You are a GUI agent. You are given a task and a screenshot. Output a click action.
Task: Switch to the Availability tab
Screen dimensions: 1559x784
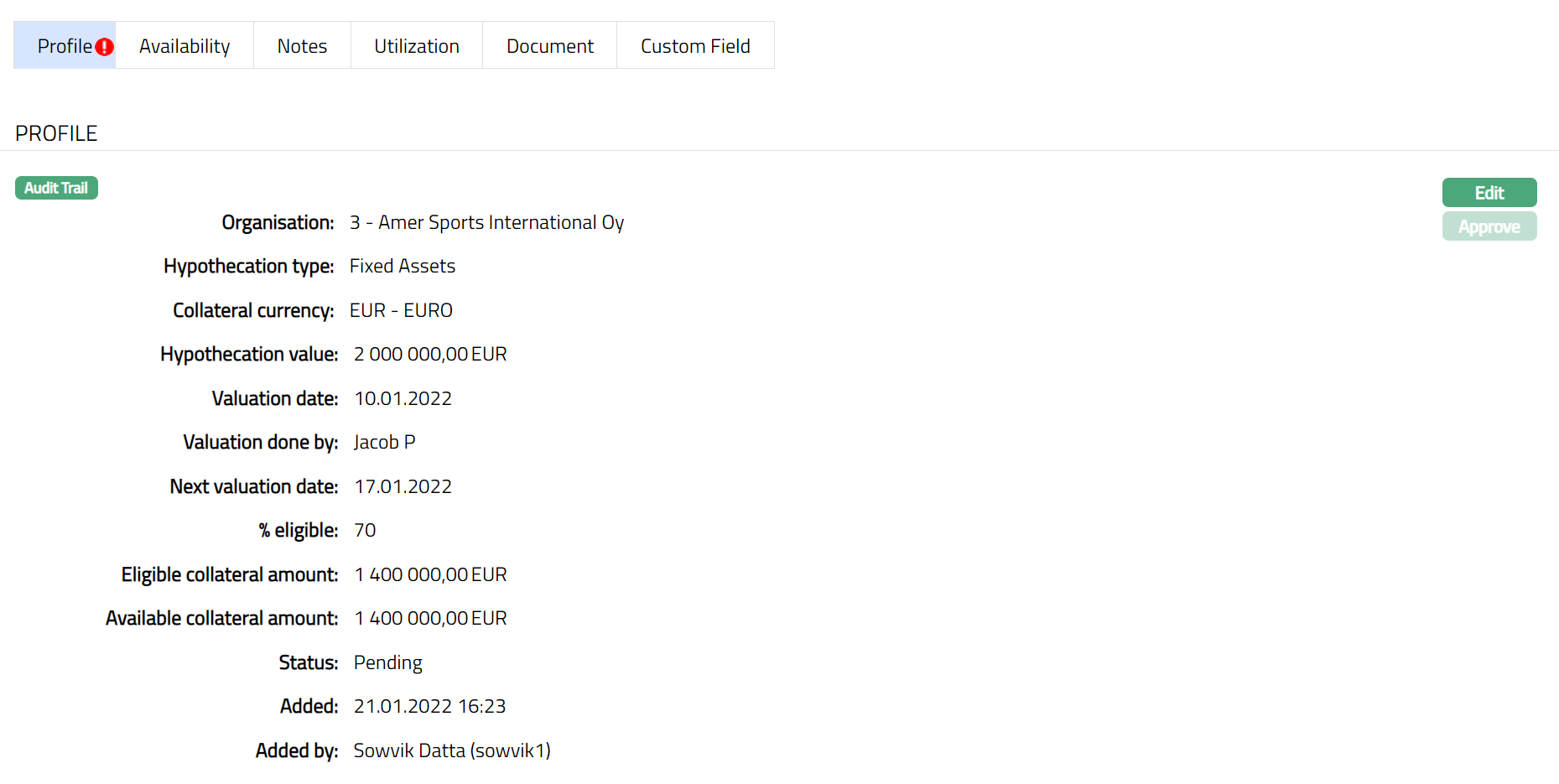[x=184, y=46]
